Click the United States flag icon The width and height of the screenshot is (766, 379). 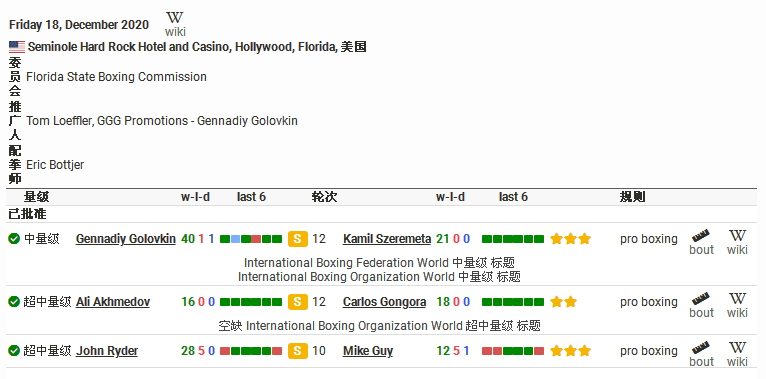click(17, 47)
